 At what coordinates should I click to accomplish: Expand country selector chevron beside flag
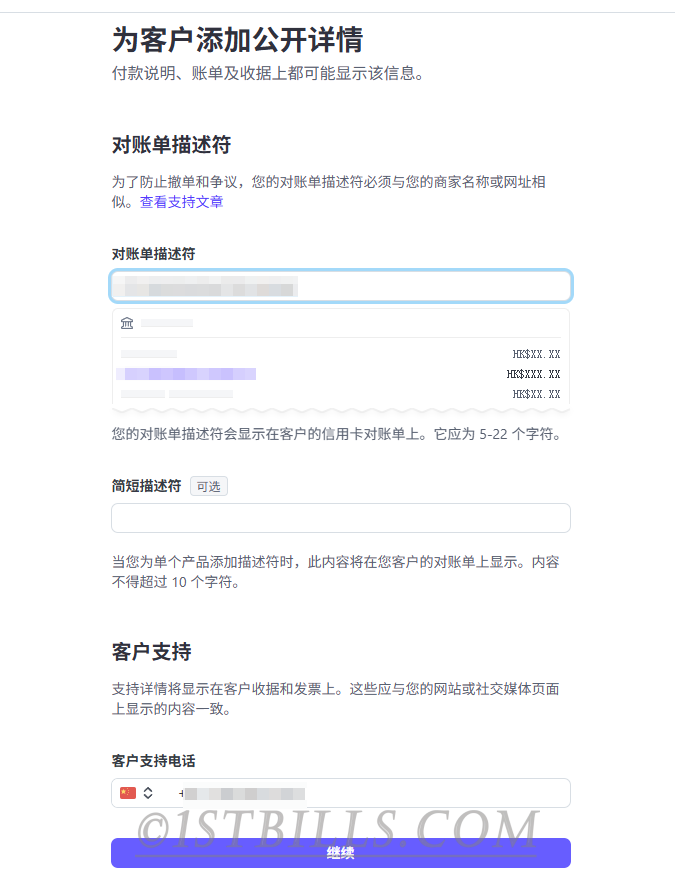[x=148, y=793]
